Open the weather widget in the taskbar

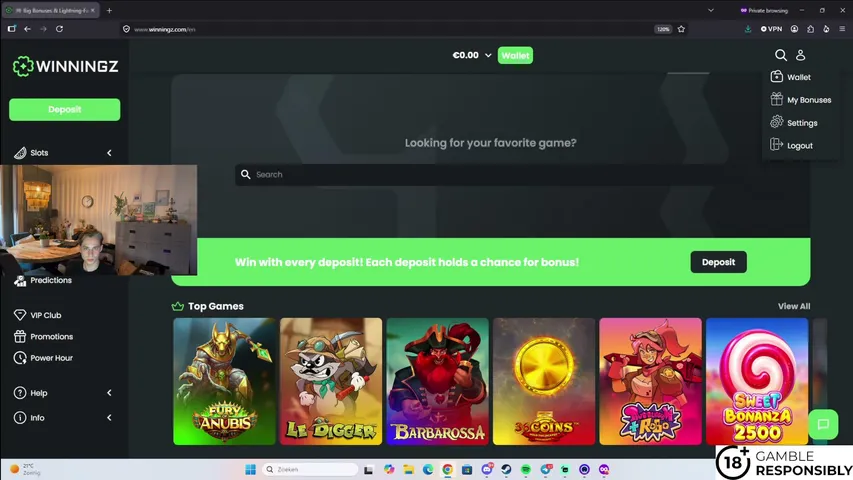coord(25,469)
